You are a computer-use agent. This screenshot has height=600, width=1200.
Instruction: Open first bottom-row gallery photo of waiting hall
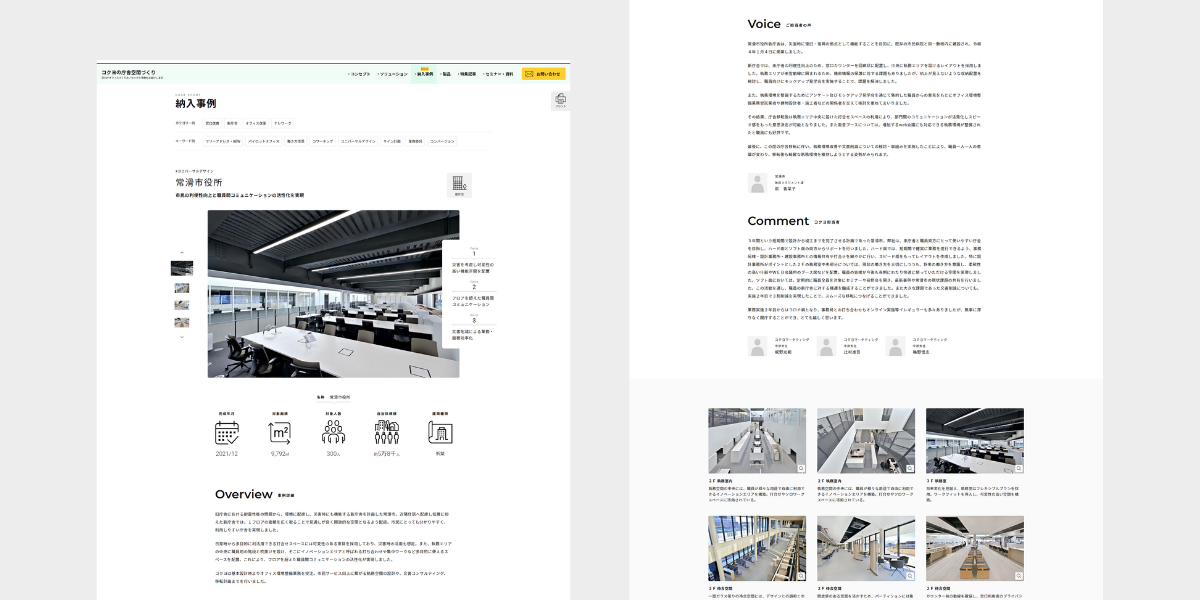pos(757,549)
